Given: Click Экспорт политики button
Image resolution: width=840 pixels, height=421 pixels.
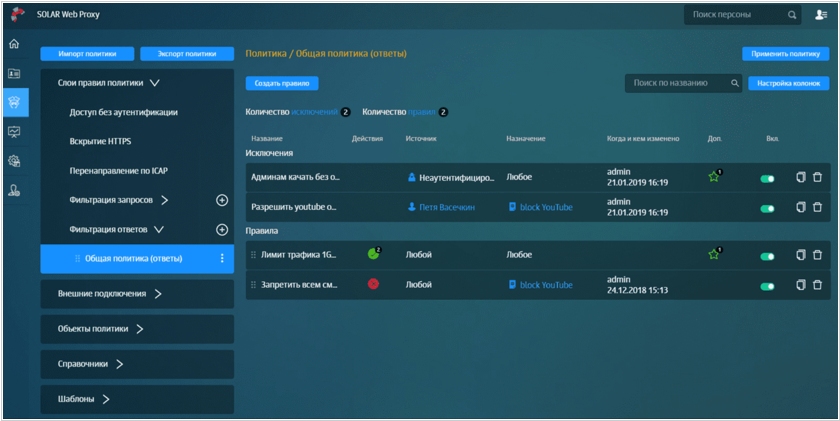Looking at the screenshot, I should click(187, 54).
